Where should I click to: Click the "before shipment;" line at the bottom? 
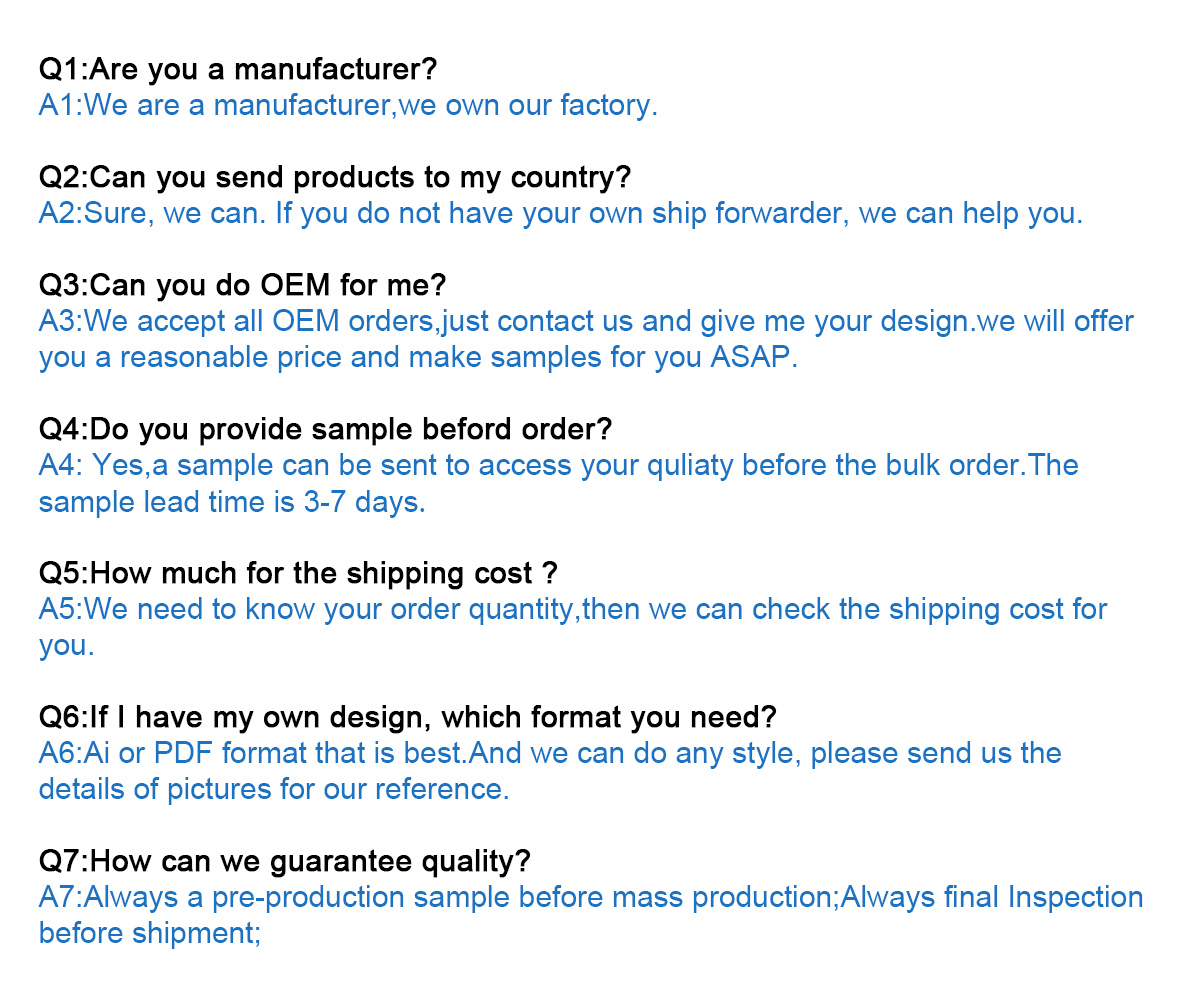click(150, 933)
